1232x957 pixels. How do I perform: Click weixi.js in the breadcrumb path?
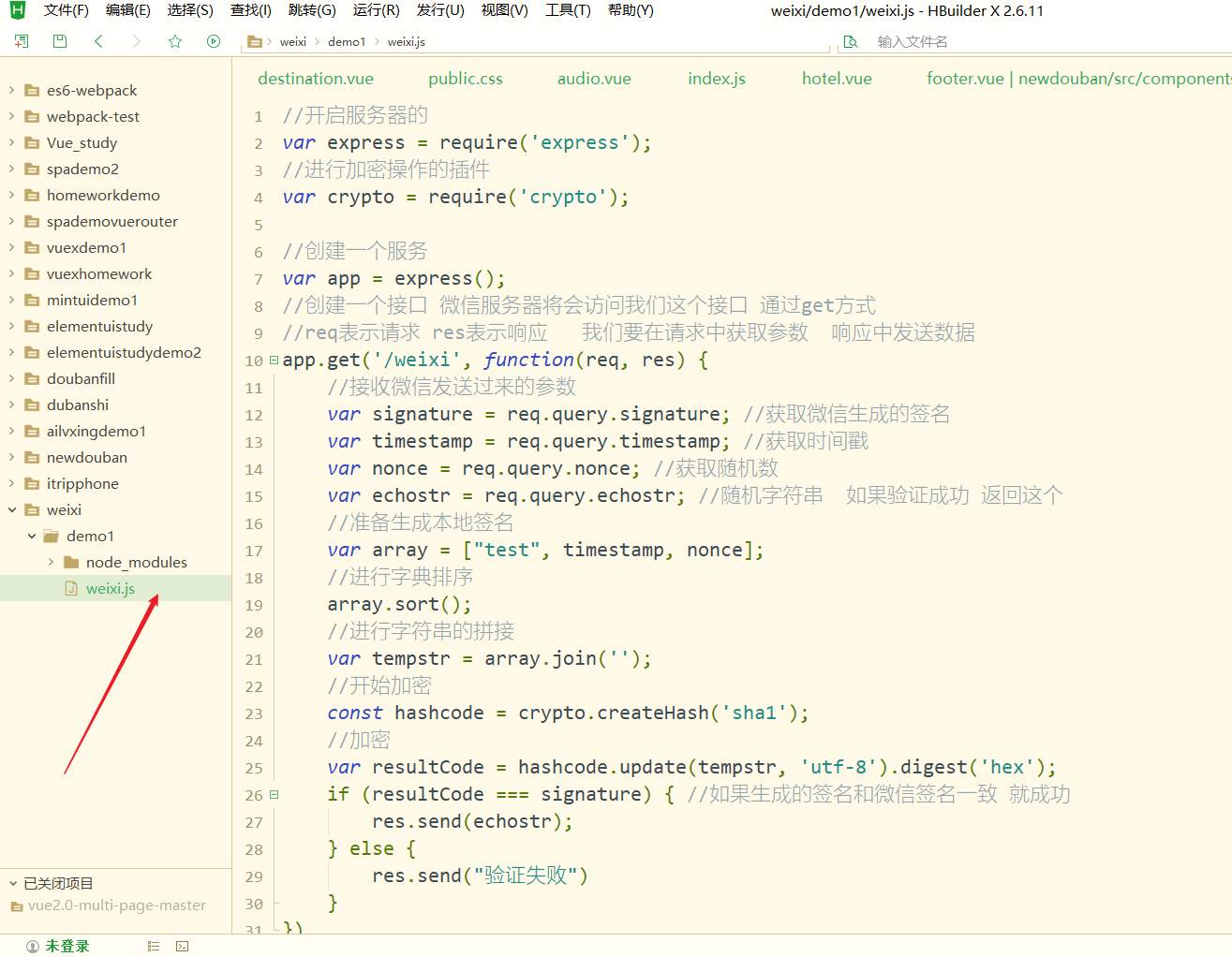(407, 42)
